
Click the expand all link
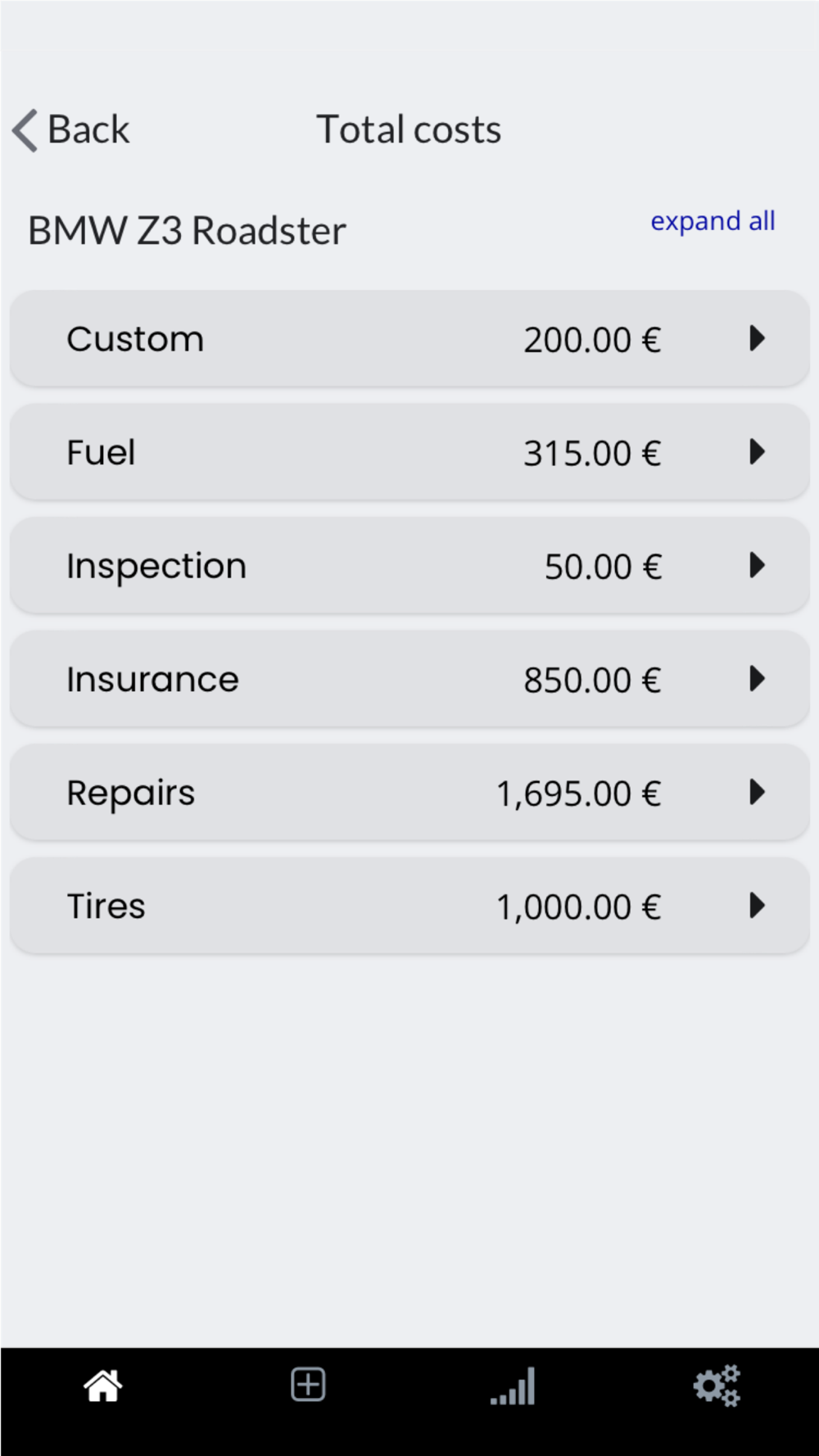(713, 221)
